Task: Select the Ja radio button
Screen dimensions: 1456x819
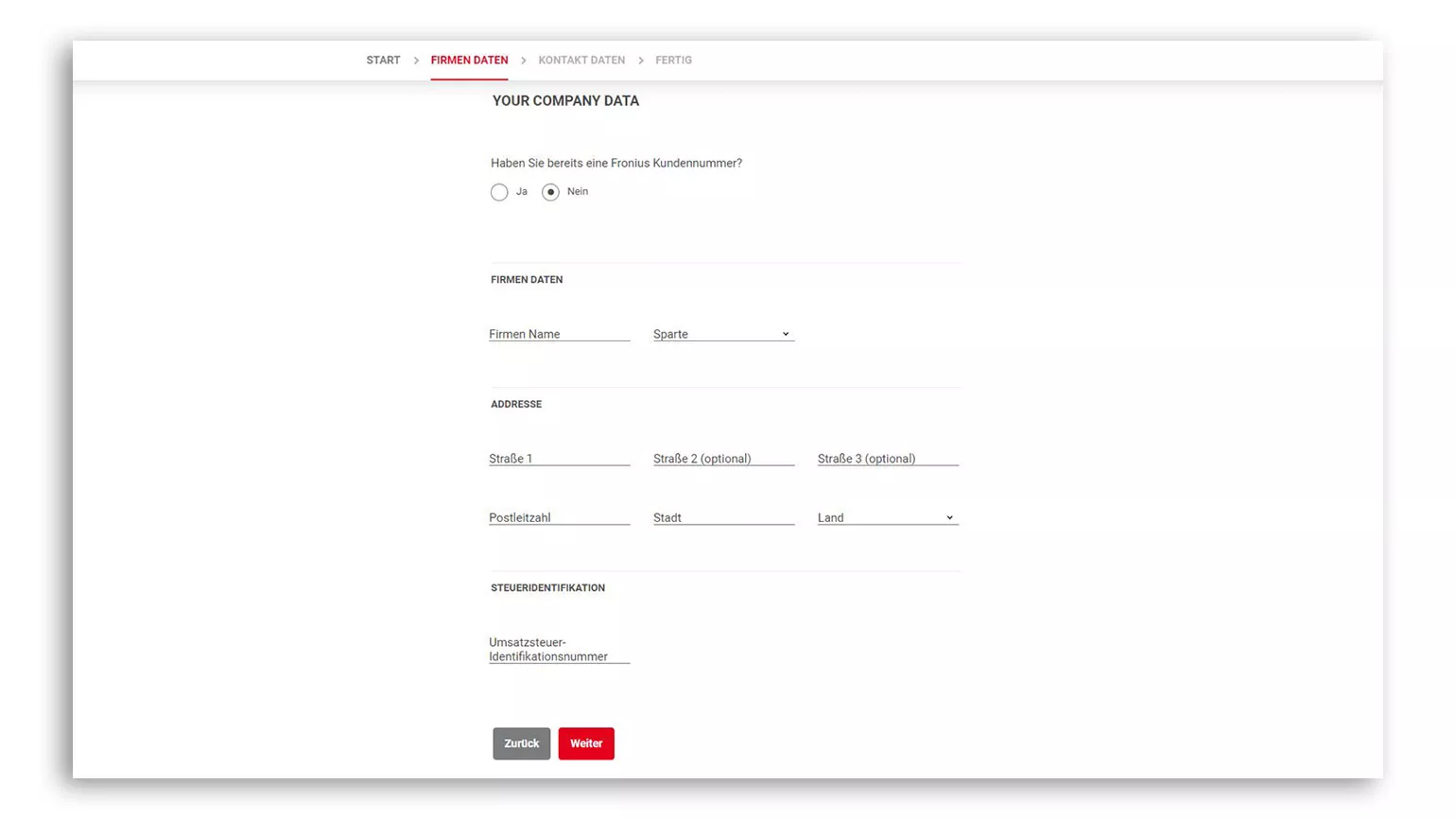Action: coord(499,192)
